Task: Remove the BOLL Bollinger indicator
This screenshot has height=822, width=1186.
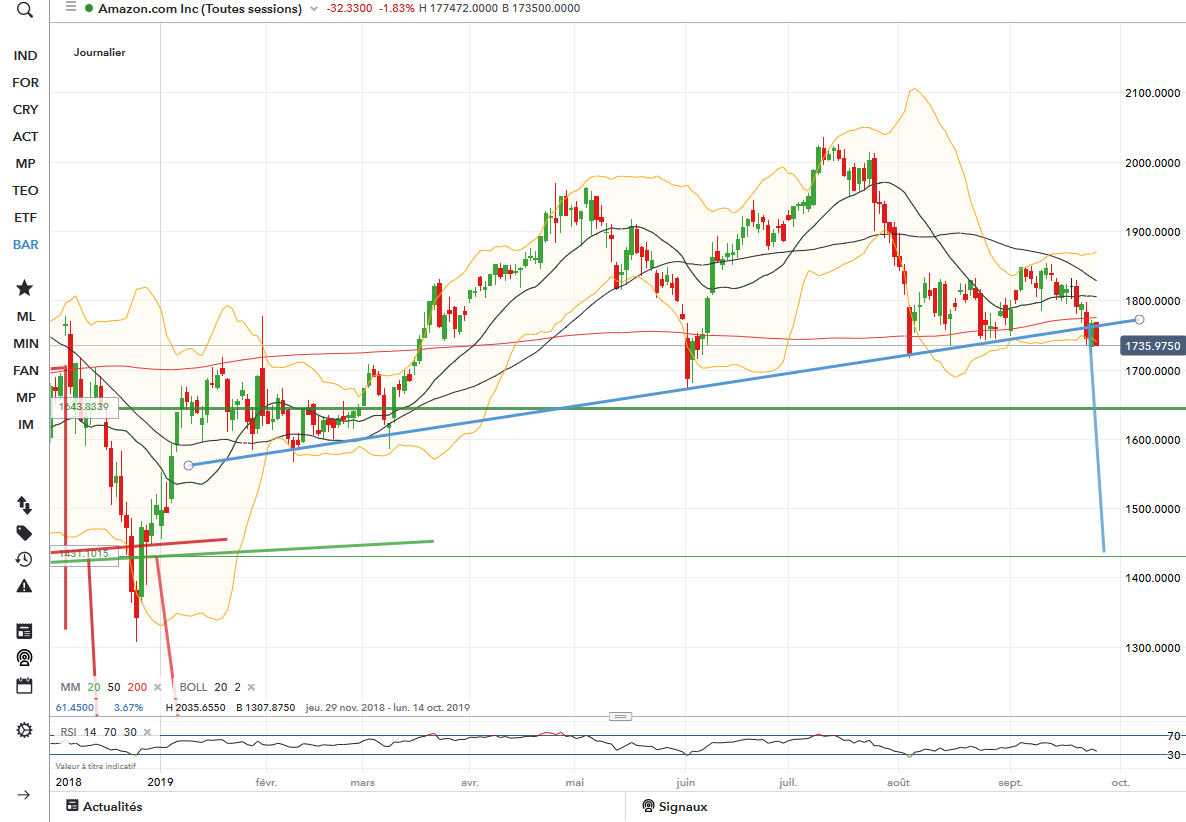Action: click(x=251, y=687)
